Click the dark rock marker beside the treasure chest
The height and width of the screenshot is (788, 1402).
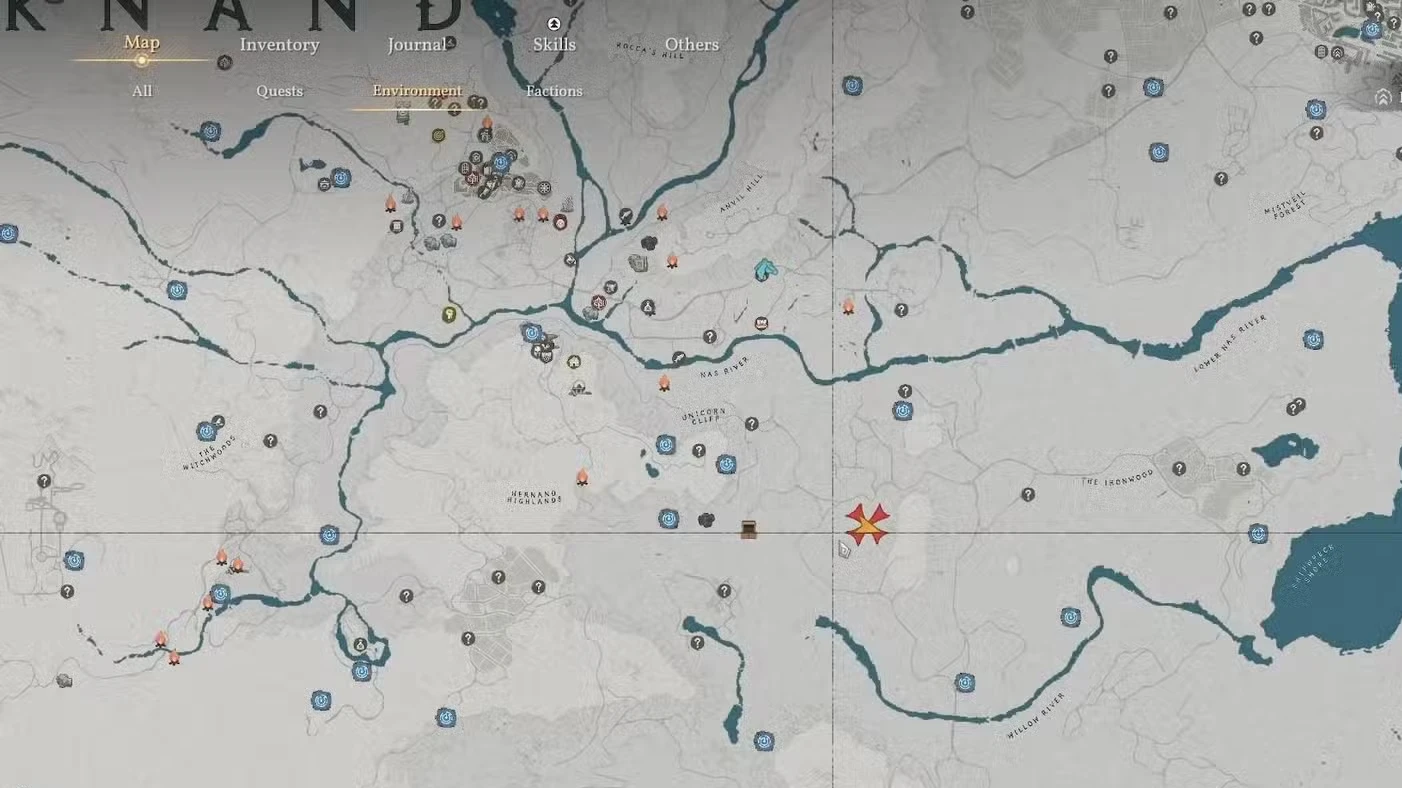706,520
